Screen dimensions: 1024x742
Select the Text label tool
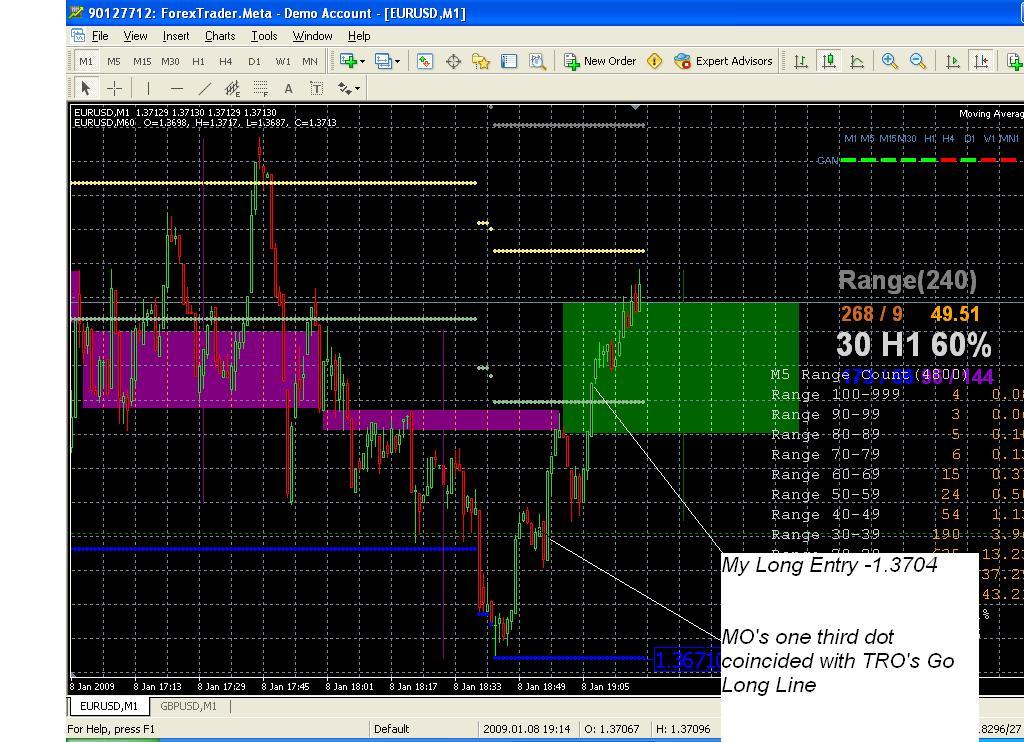(288, 88)
